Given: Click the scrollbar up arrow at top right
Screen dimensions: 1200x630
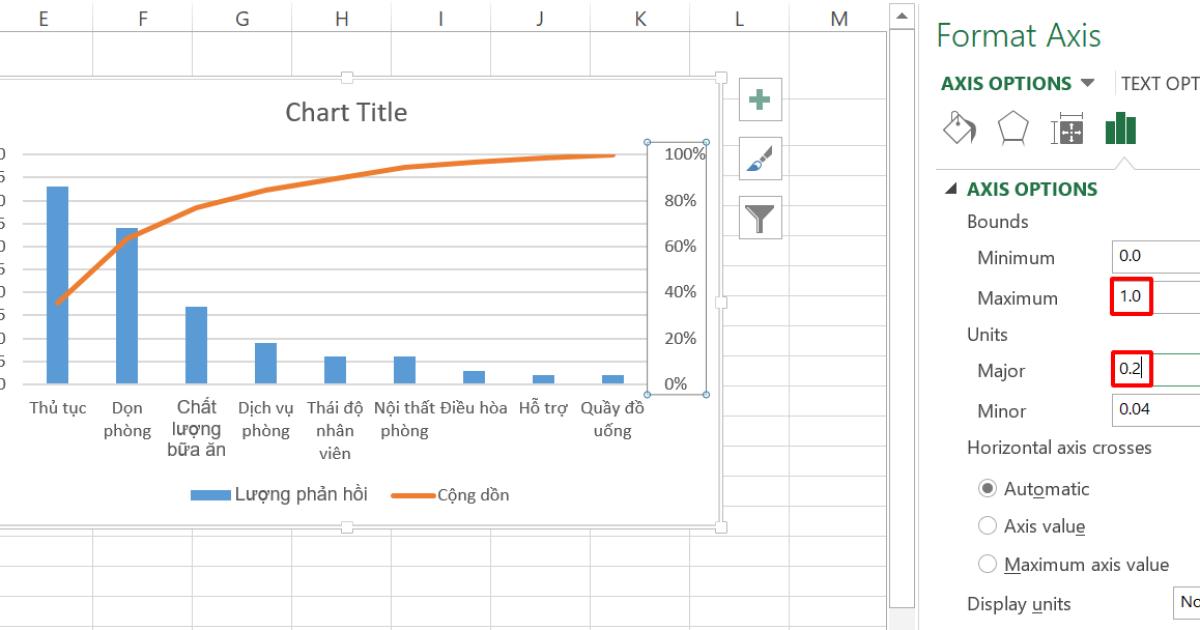Looking at the screenshot, I should pos(903,14).
